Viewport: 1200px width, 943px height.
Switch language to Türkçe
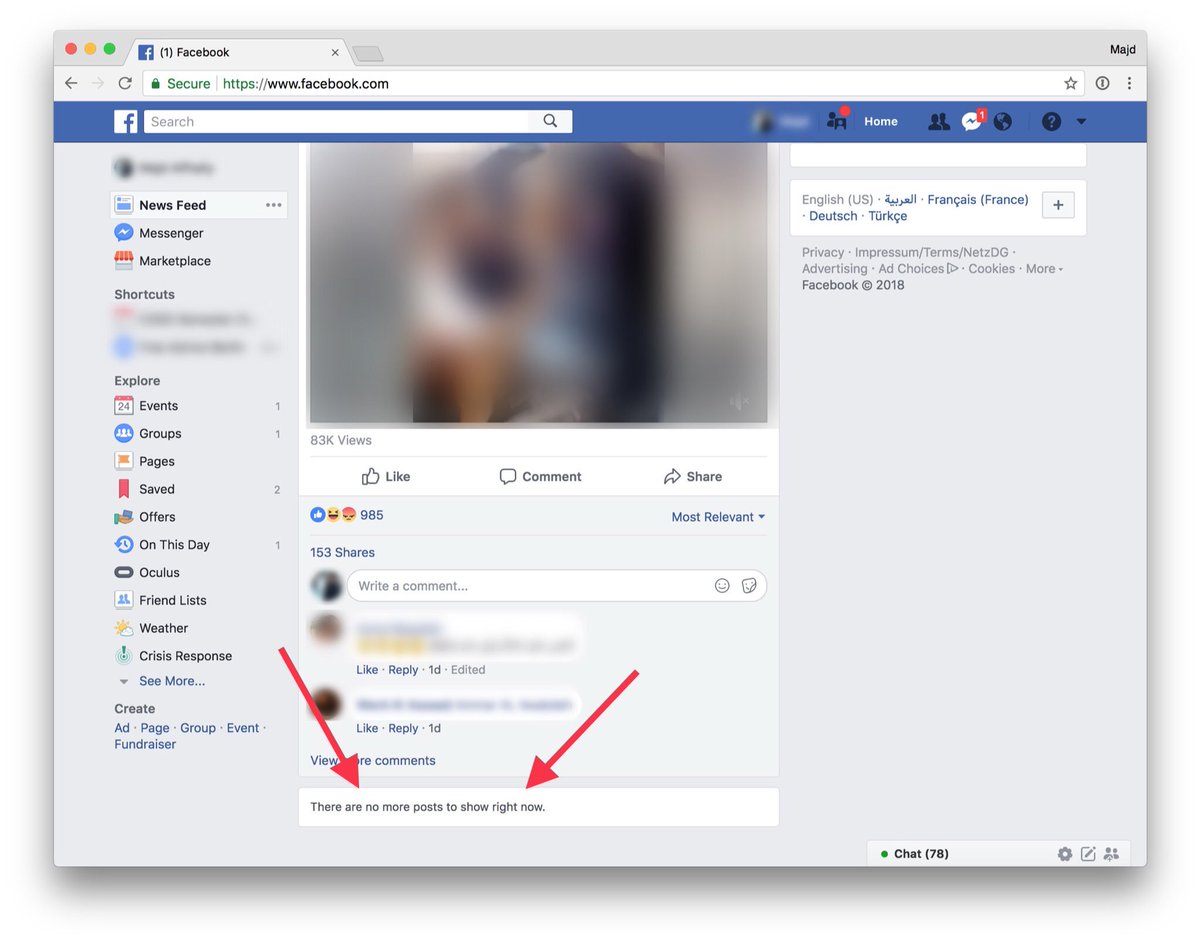(x=887, y=216)
